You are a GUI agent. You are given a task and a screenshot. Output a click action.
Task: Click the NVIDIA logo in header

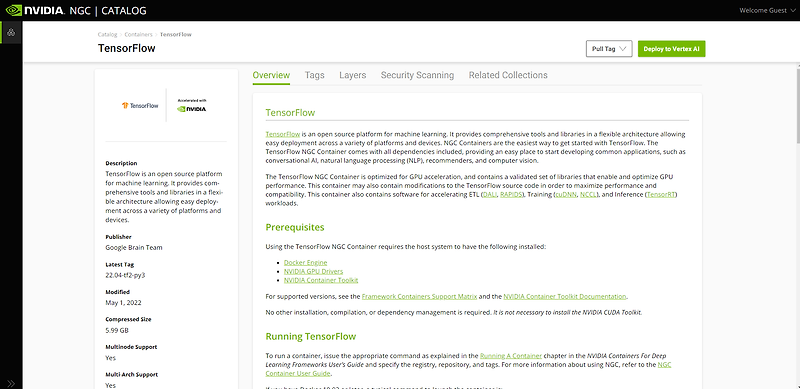34,10
